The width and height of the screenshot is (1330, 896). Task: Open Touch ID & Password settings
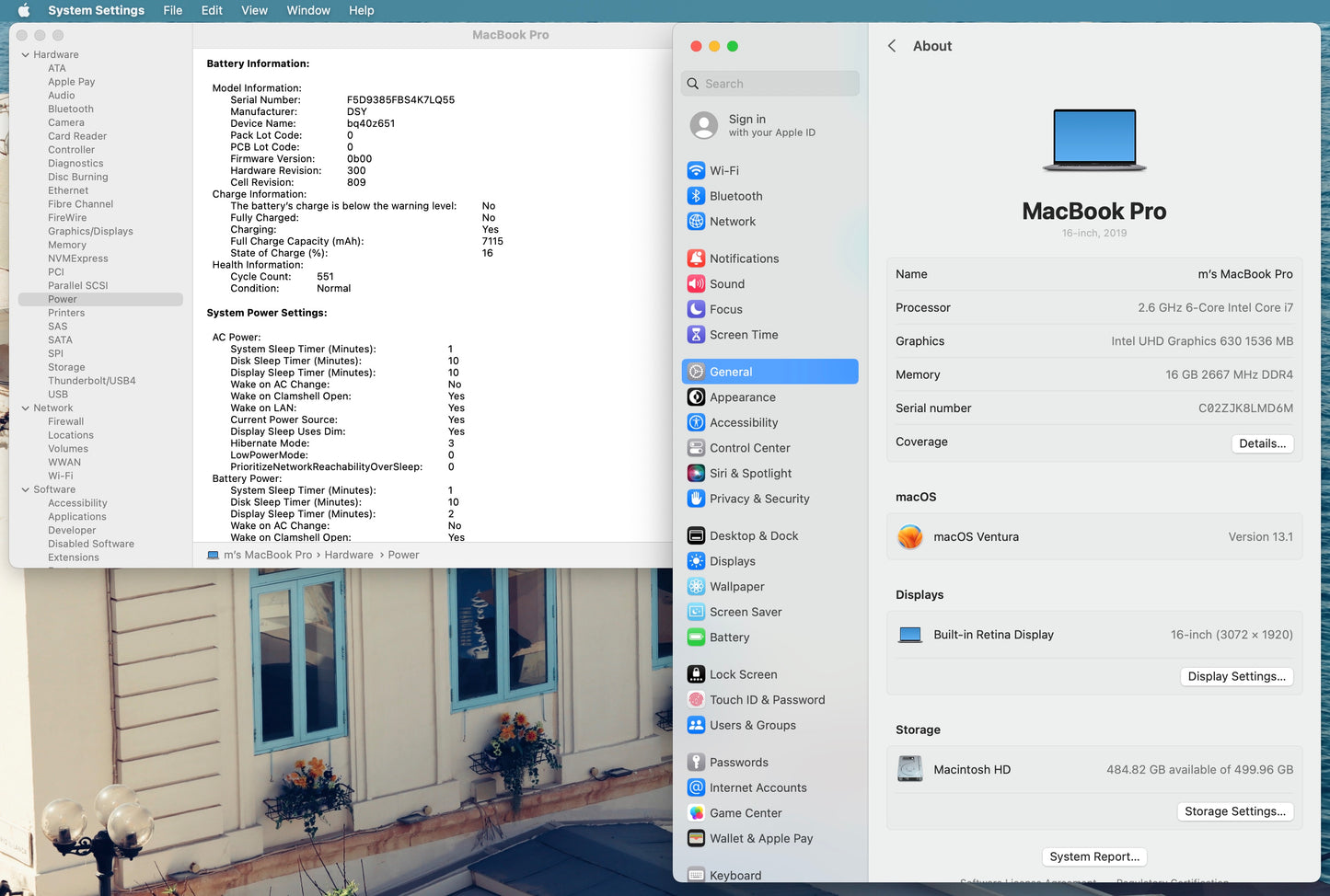pyautogui.click(x=767, y=700)
